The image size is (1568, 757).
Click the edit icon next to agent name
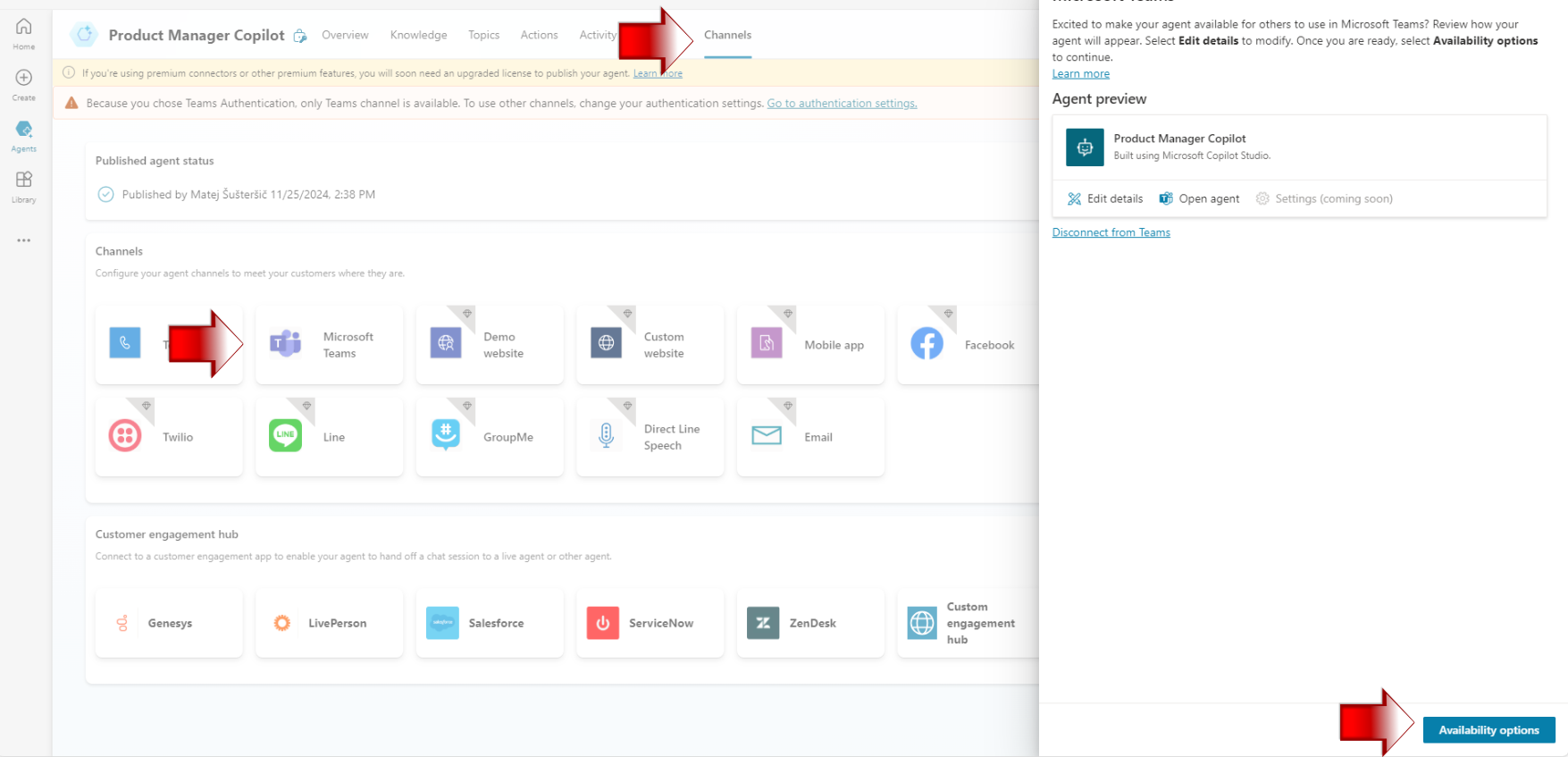click(x=300, y=36)
